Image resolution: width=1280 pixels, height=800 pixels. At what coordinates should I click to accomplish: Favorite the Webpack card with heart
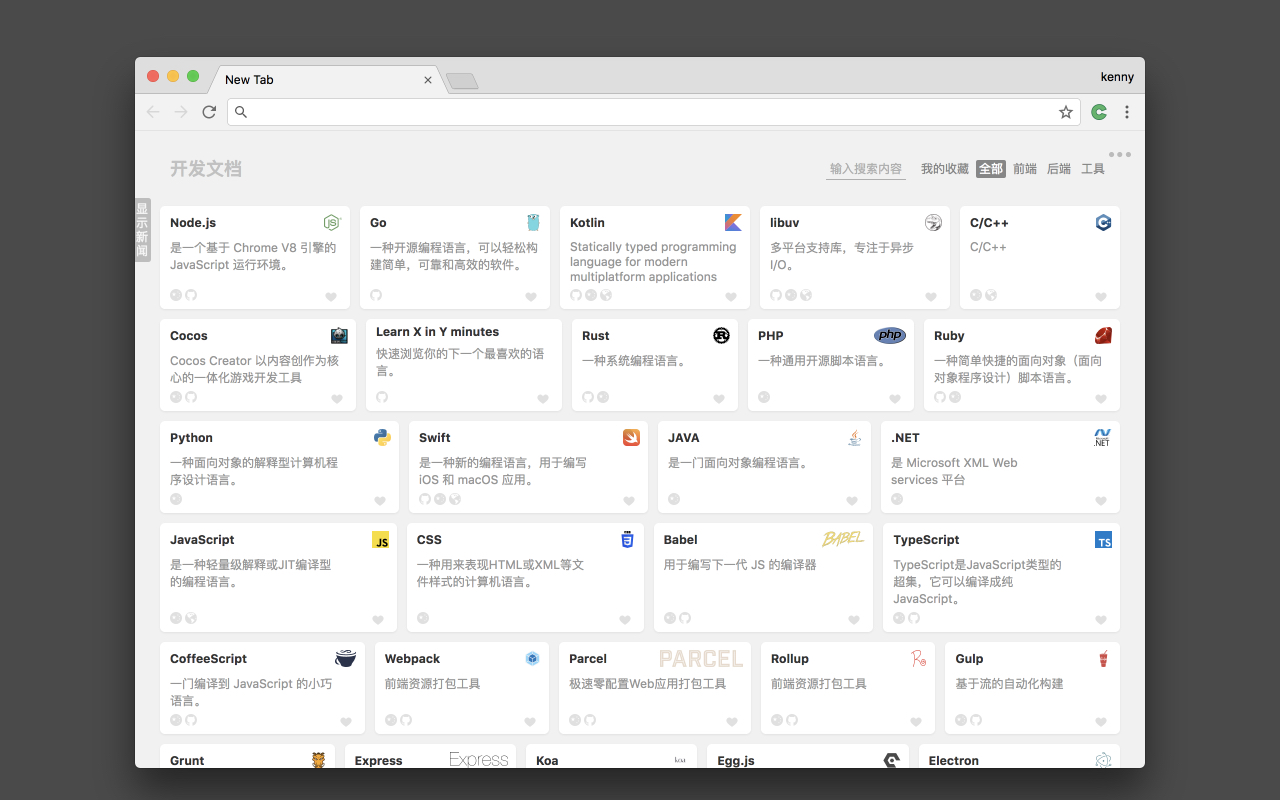(x=530, y=722)
